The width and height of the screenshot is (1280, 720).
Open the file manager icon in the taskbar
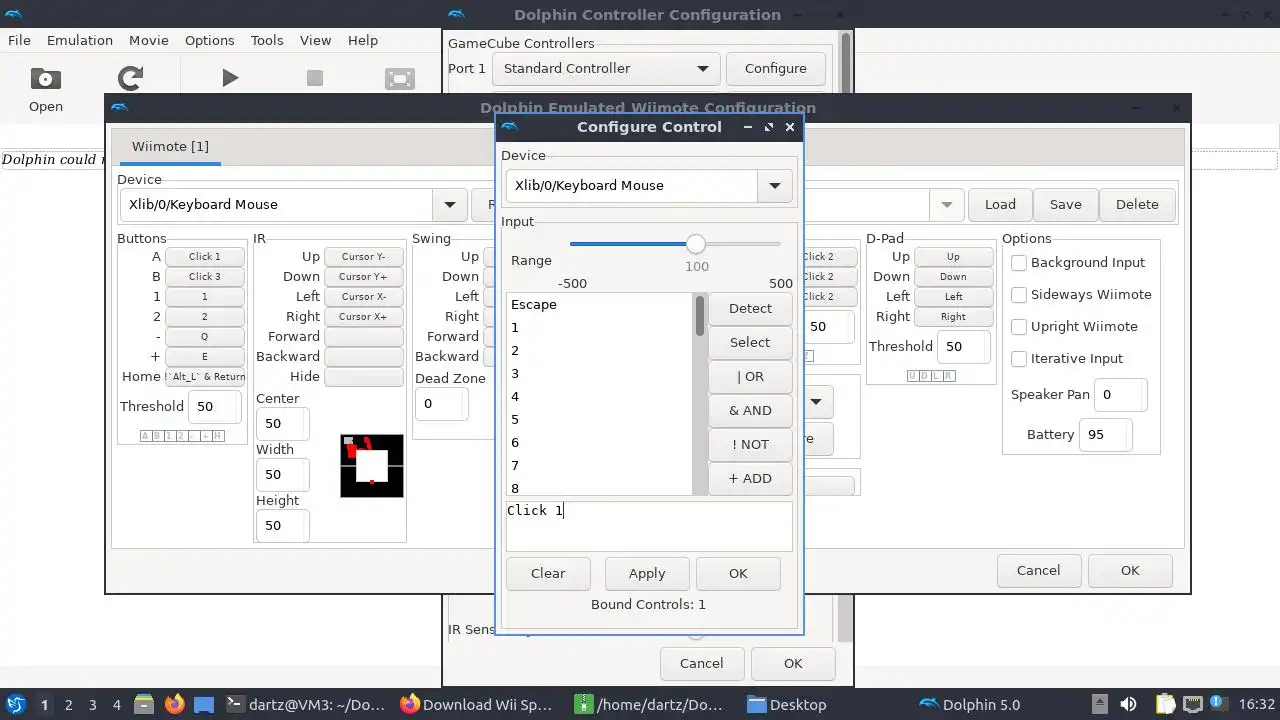coord(144,704)
